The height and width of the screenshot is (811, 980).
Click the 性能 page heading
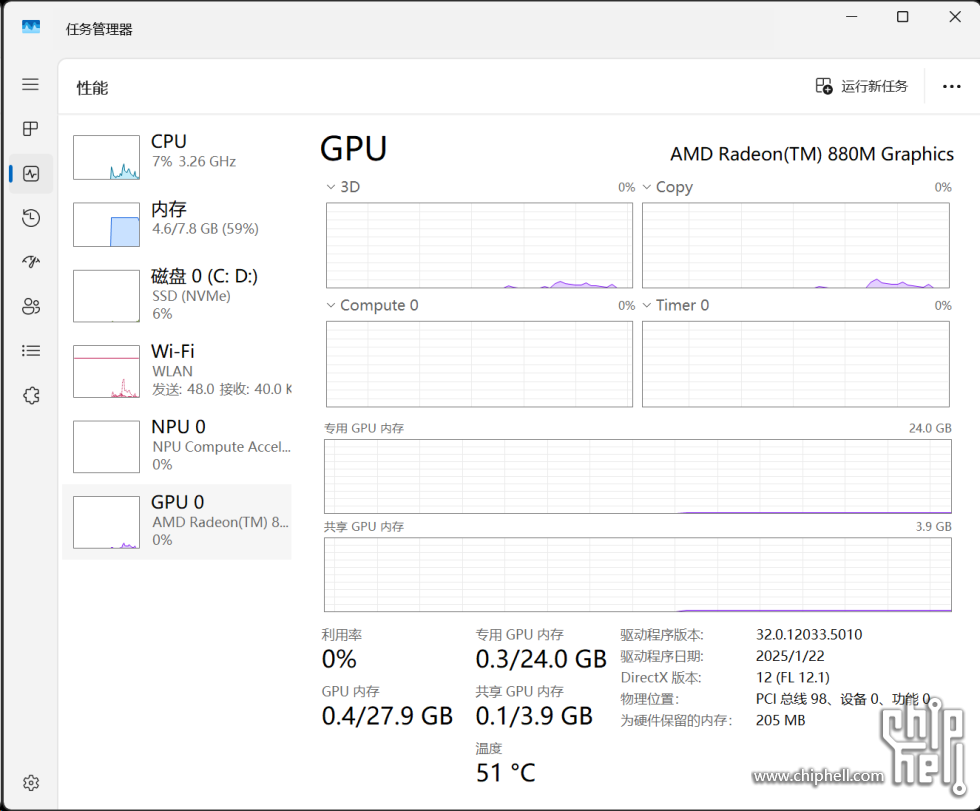tap(92, 87)
